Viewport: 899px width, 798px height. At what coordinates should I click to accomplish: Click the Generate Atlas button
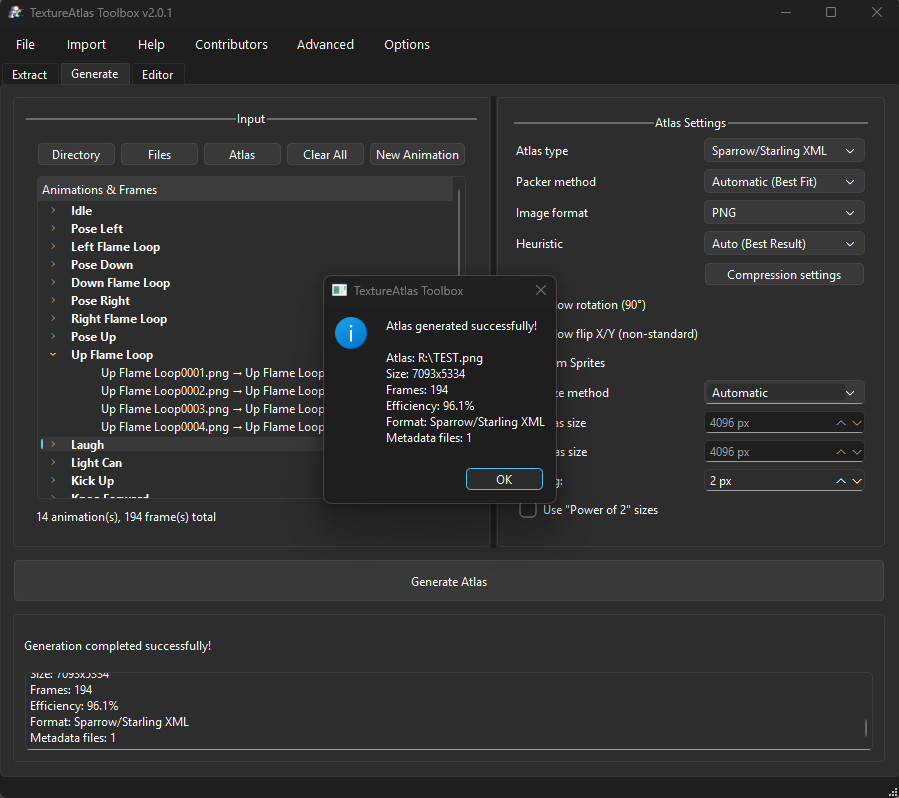tap(449, 580)
